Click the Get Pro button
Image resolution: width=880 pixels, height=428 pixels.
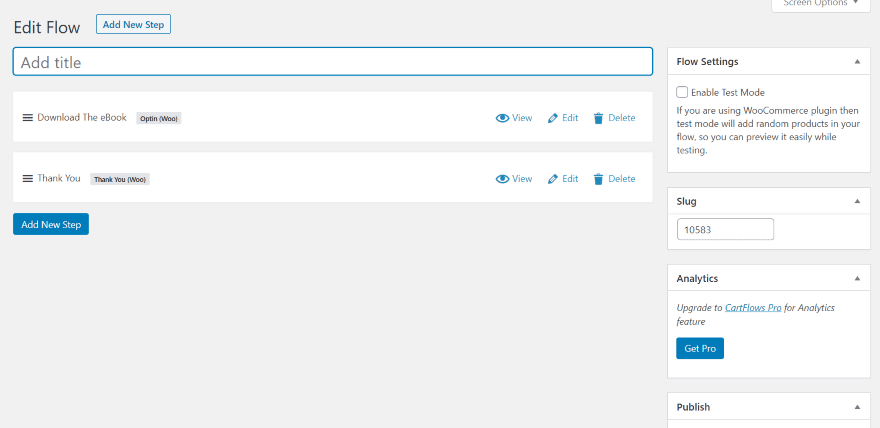pos(700,348)
